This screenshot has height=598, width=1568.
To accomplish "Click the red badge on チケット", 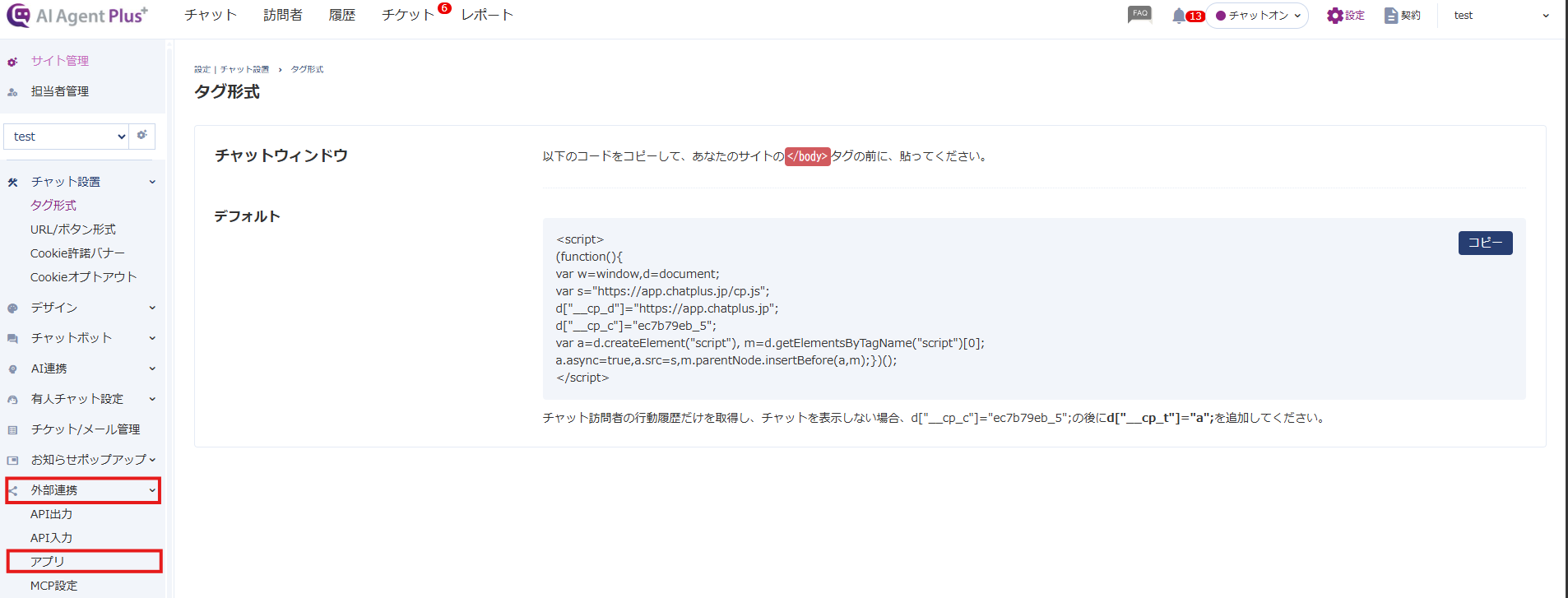I will [x=444, y=8].
